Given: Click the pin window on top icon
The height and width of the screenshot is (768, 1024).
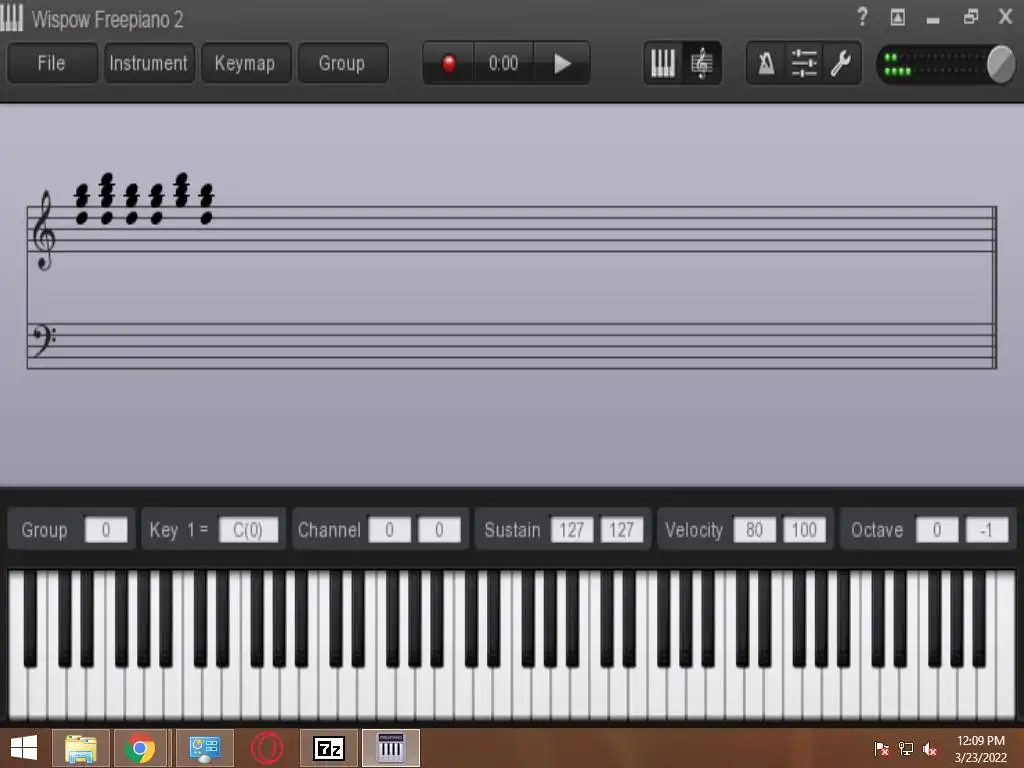Looking at the screenshot, I should 898,18.
